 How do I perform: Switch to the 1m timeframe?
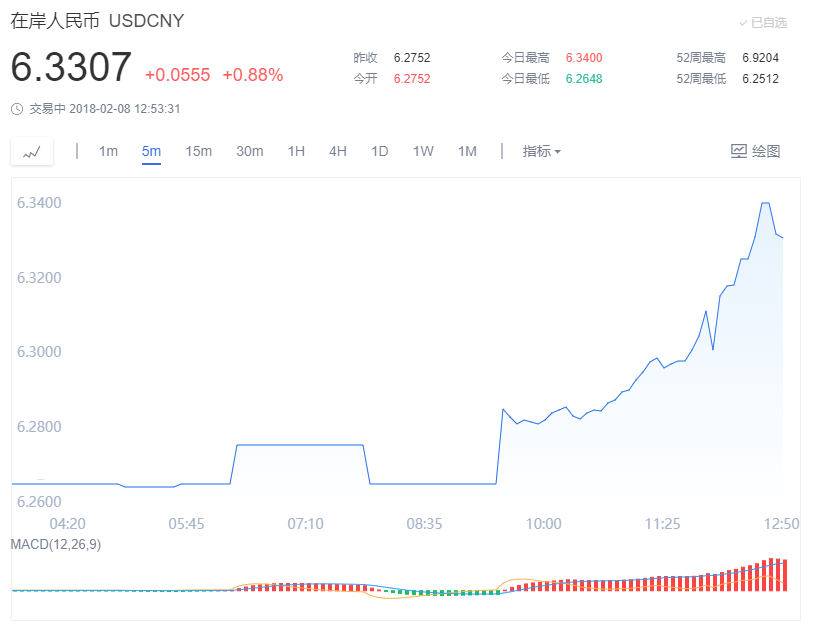[x=108, y=151]
